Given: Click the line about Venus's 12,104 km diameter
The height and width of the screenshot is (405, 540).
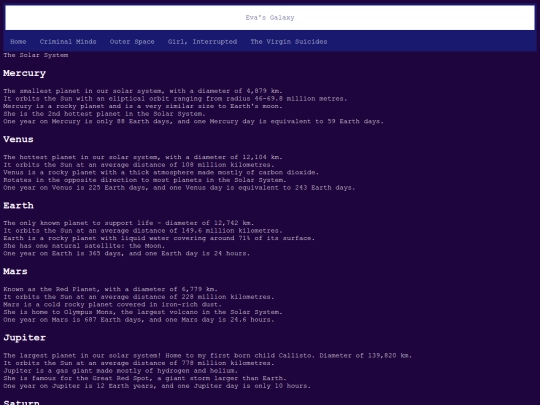Looking at the screenshot, I should [x=143, y=157].
